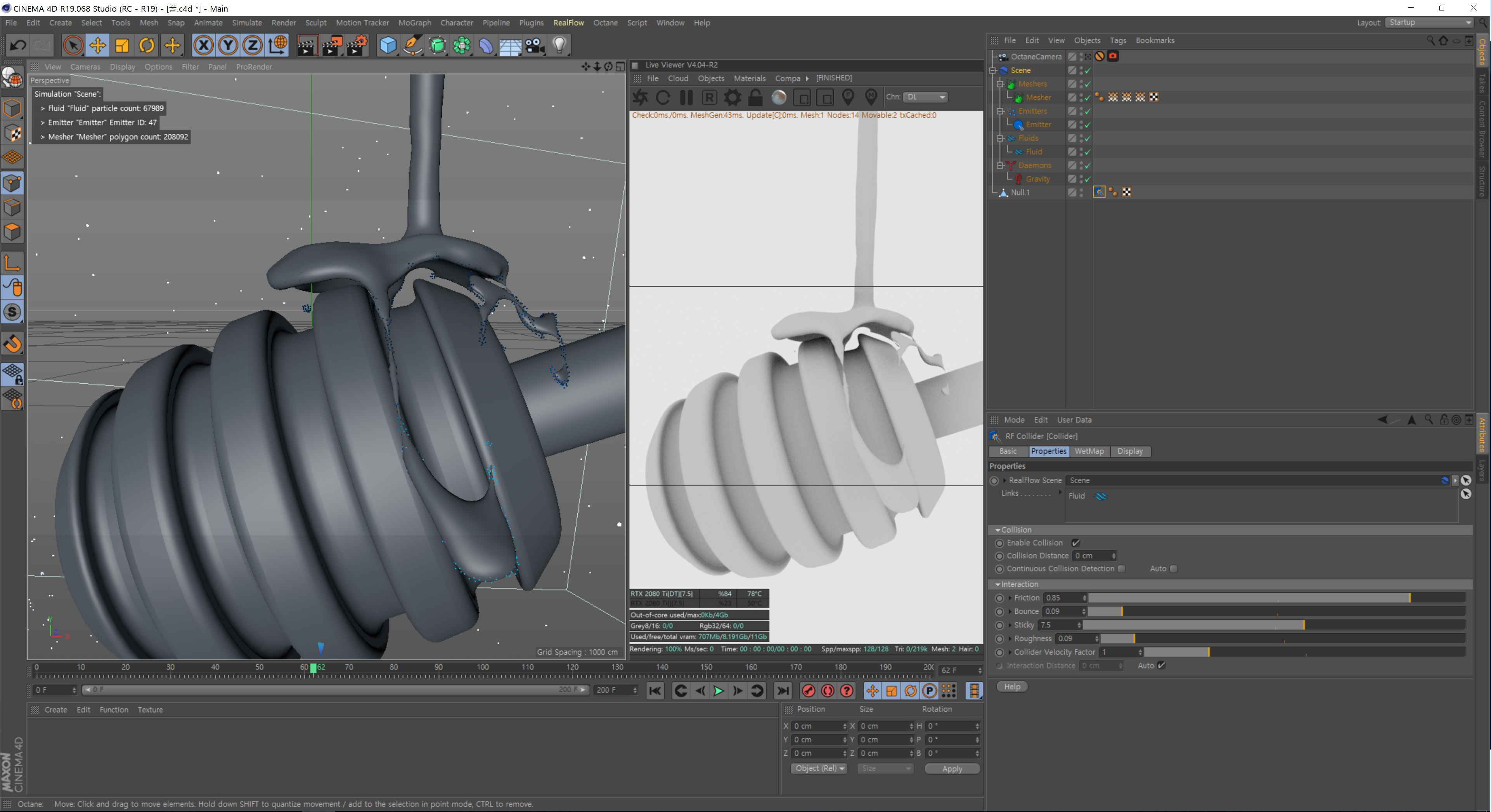Toggle the Mesher object enabled checkmark
Screen dimensions: 1491x812
coord(1088,98)
